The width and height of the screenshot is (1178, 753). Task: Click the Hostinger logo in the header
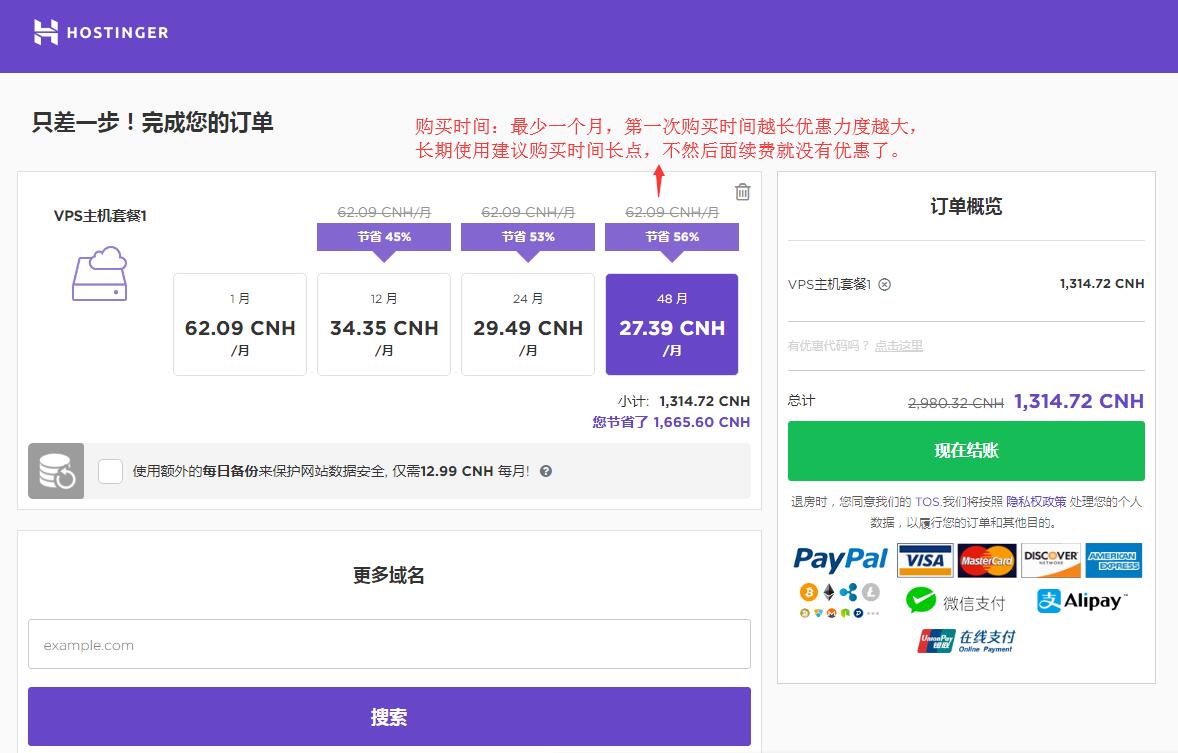point(100,32)
